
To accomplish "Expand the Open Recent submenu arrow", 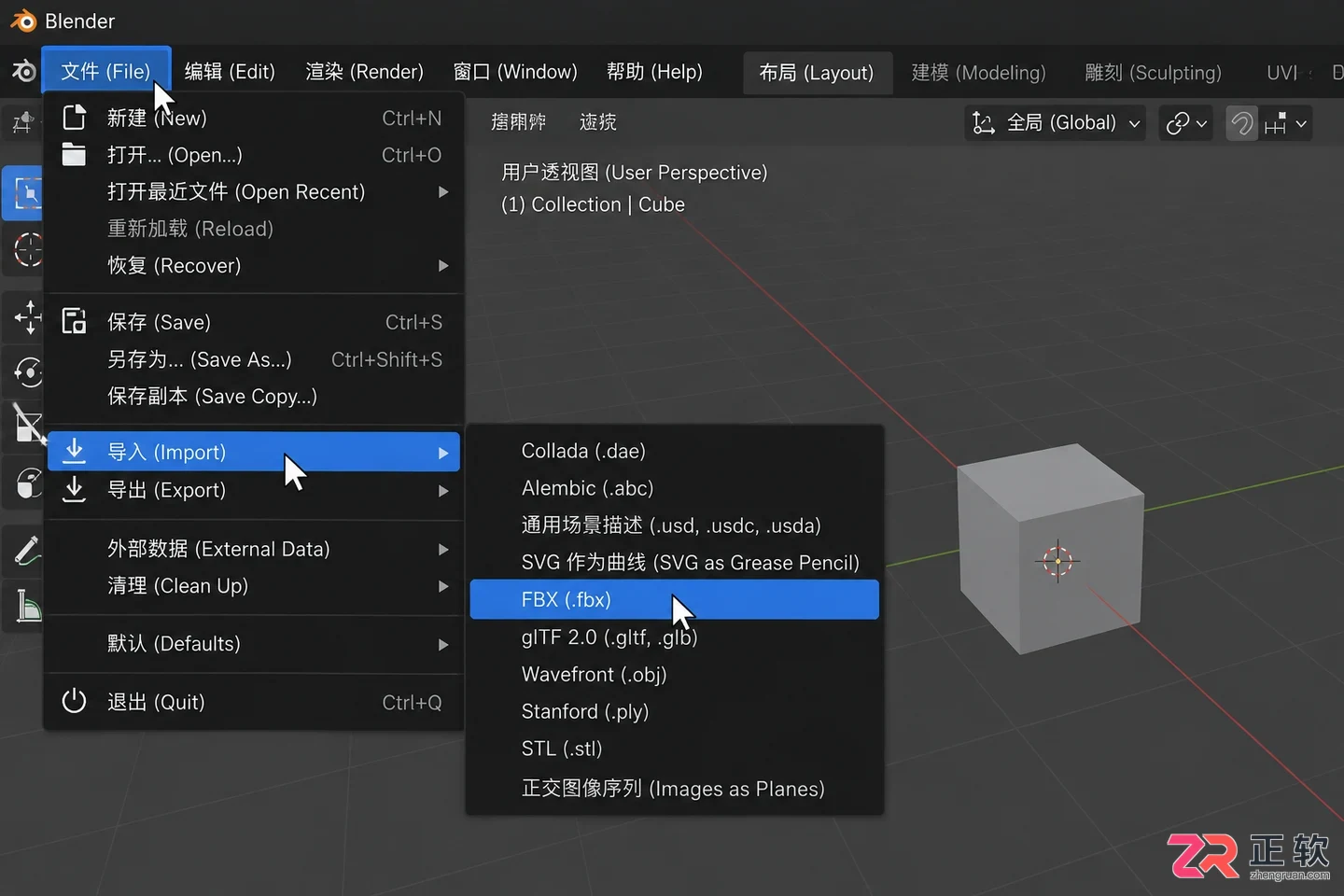I will [443, 191].
